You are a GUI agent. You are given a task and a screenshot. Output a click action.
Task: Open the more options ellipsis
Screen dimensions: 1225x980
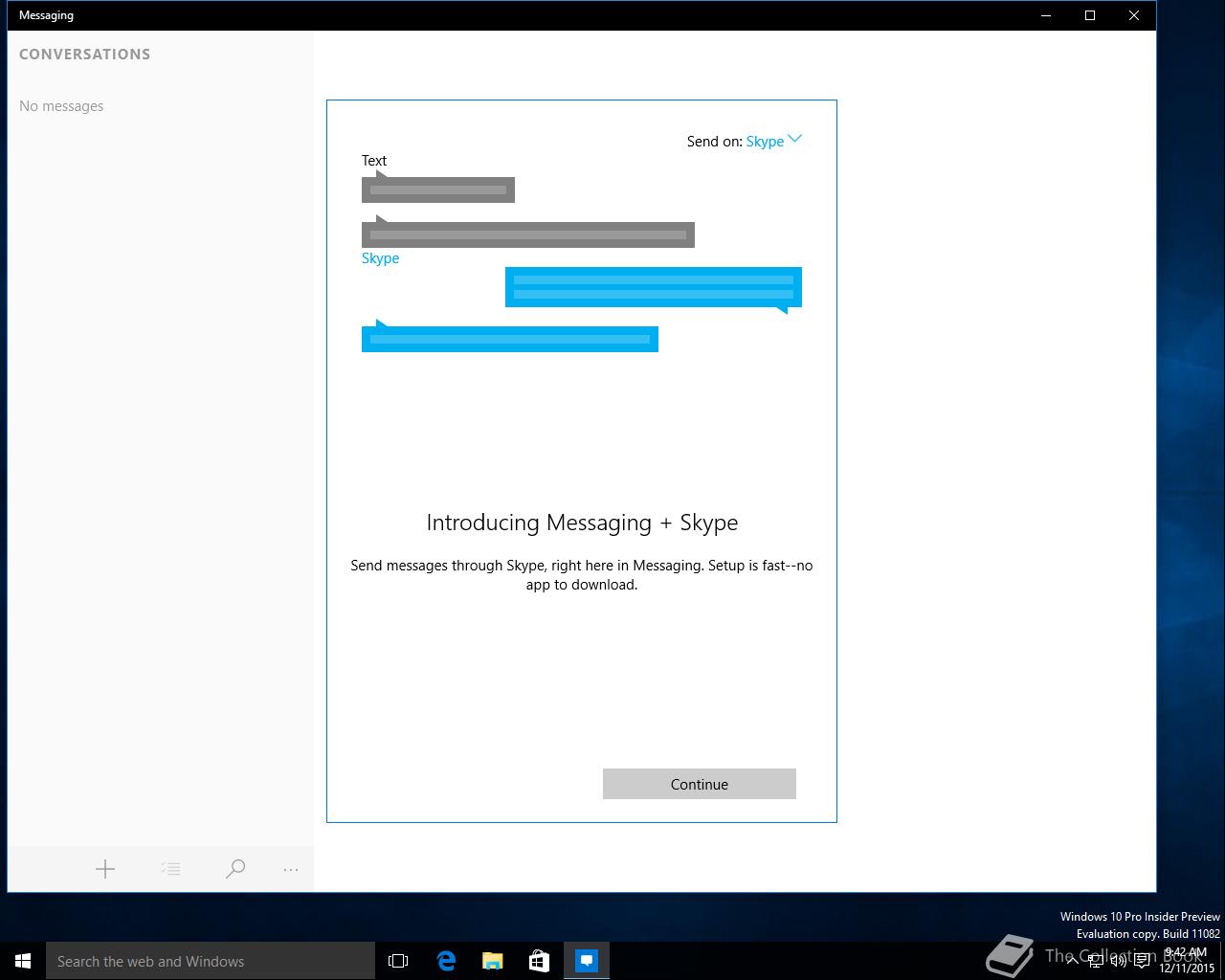(x=291, y=869)
